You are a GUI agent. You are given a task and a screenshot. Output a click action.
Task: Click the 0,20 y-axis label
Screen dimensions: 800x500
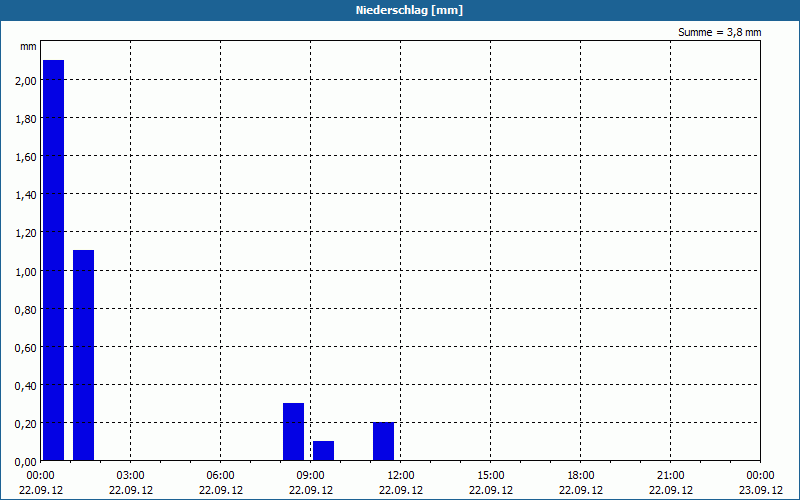(26, 423)
